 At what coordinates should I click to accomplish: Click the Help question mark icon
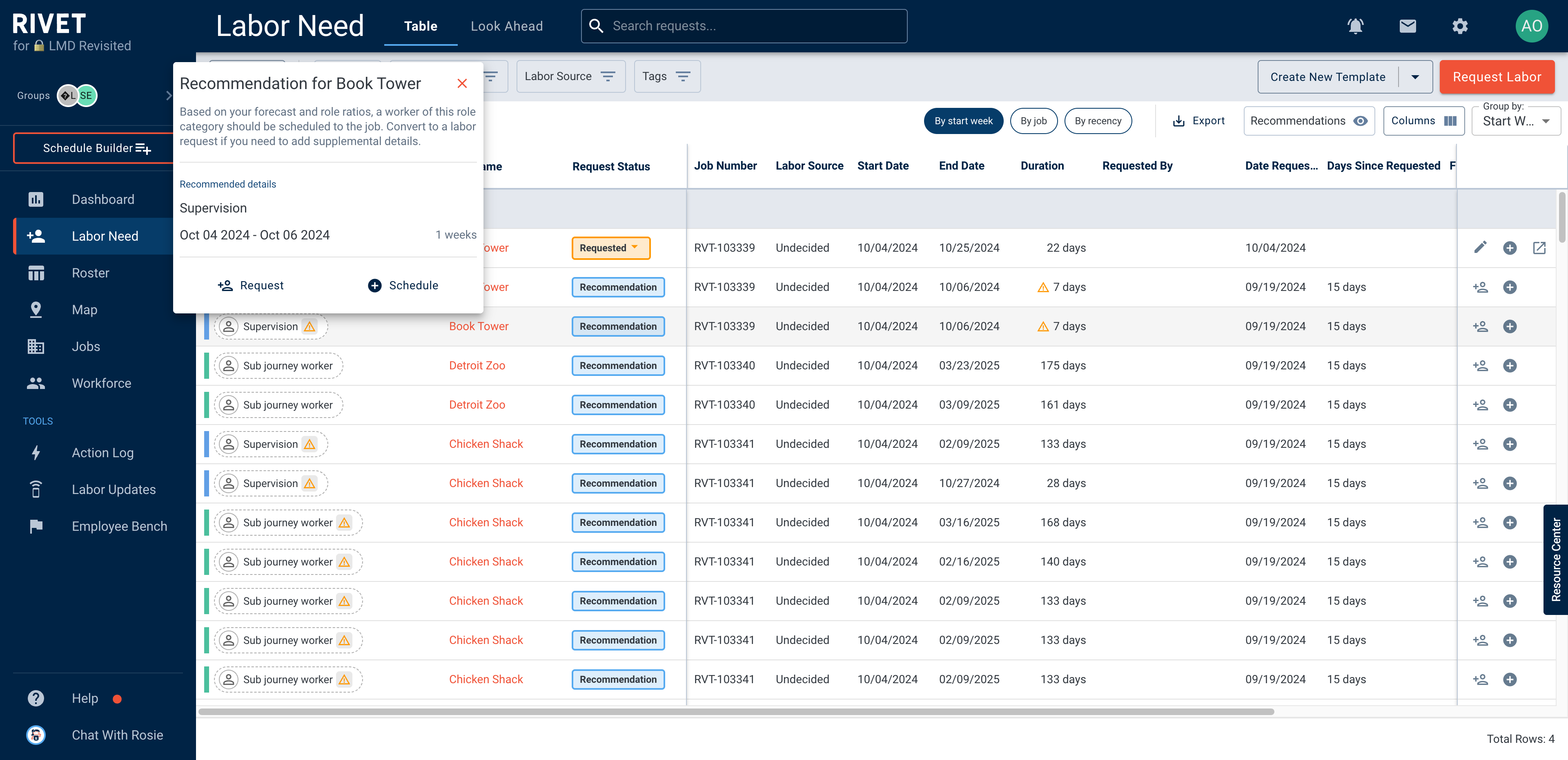click(36, 698)
